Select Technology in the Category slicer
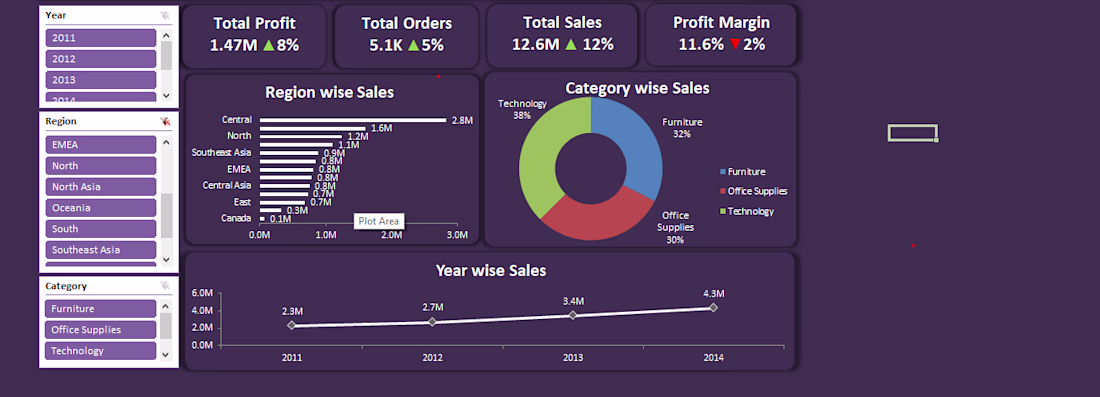 pyautogui.click(x=101, y=351)
